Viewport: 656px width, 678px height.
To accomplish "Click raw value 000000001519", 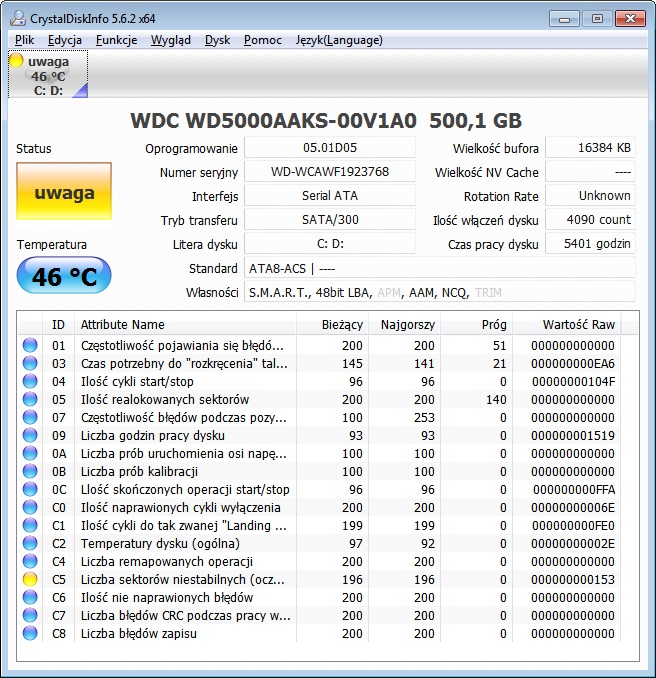I will pos(573,435).
